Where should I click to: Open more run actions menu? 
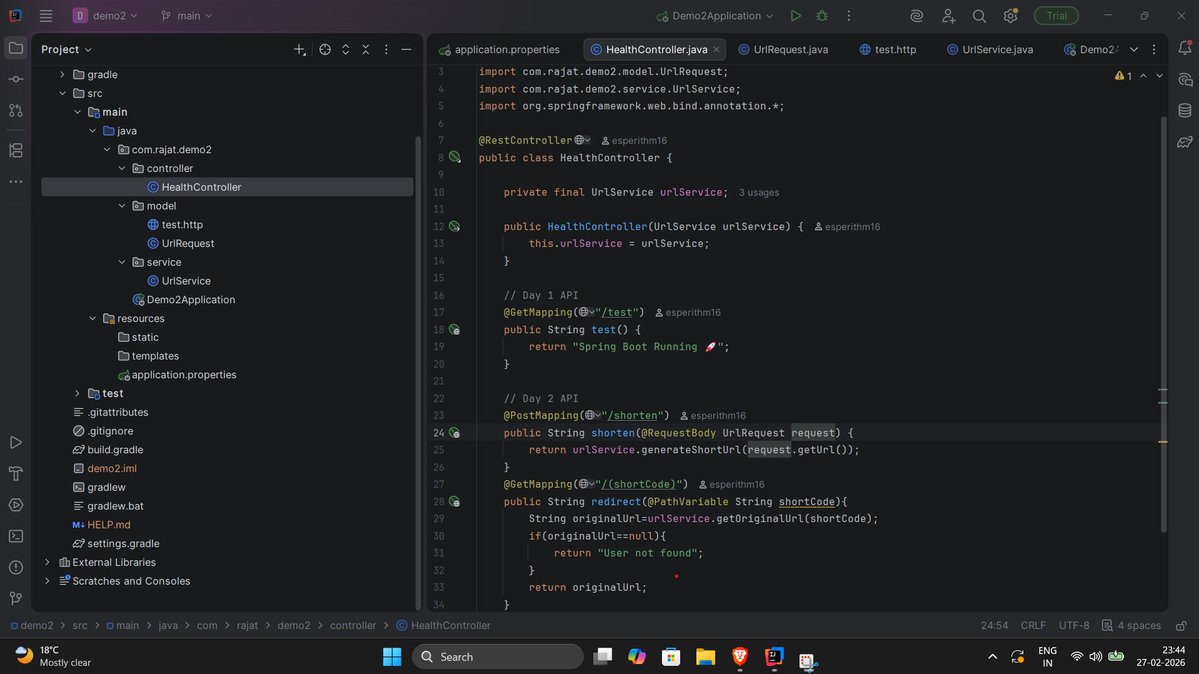[849, 15]
